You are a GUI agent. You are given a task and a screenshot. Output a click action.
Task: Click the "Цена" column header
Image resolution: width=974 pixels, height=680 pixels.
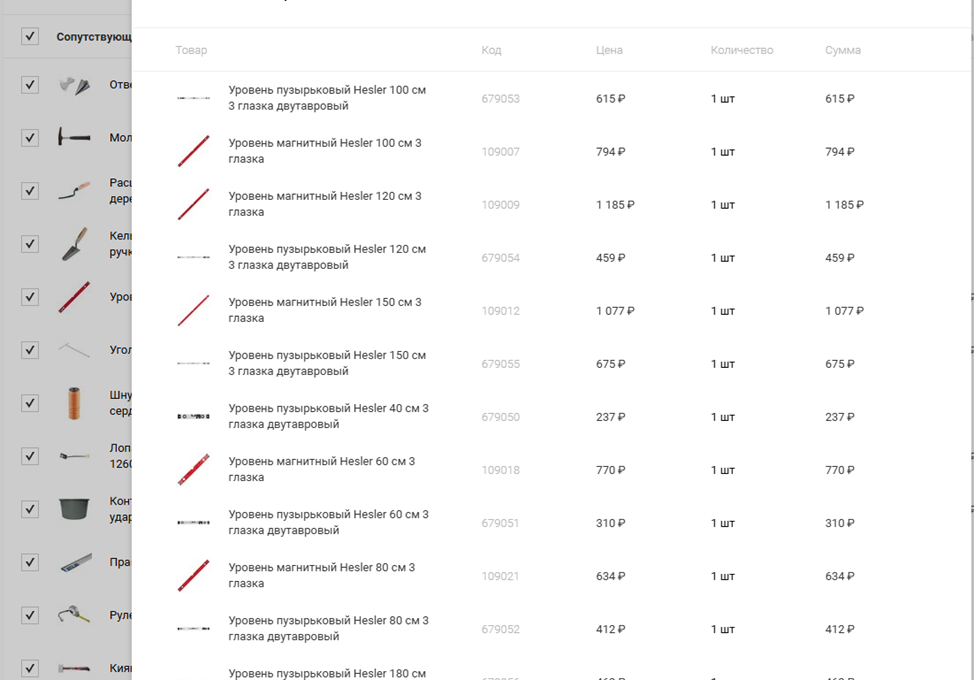click(x=609, y=50)
